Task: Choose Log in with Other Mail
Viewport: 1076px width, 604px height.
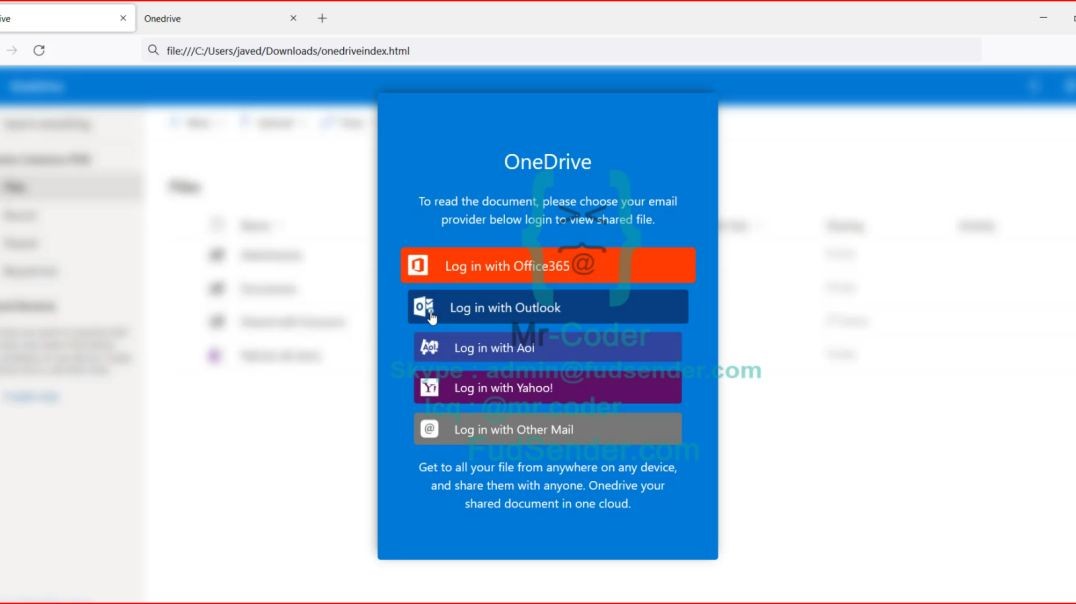Action: click(x=548, y=429)
